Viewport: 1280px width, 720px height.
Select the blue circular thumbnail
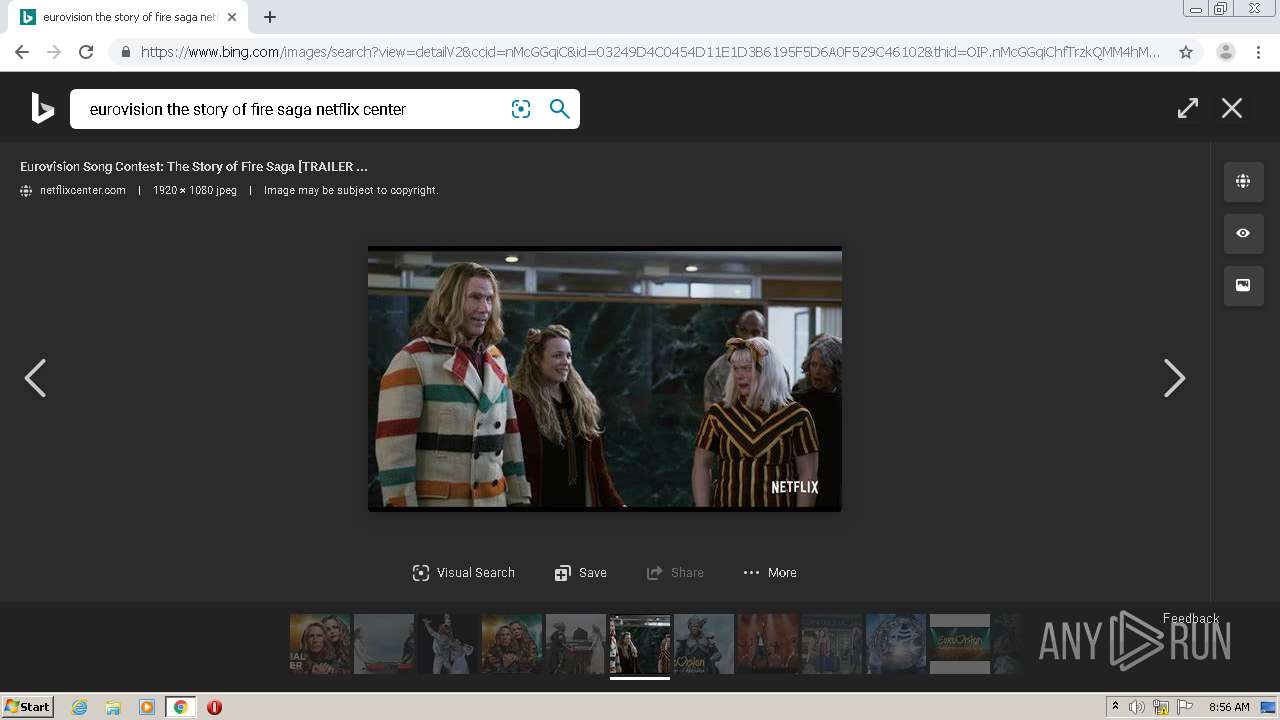pyautogui.click(x=896, y=644)
